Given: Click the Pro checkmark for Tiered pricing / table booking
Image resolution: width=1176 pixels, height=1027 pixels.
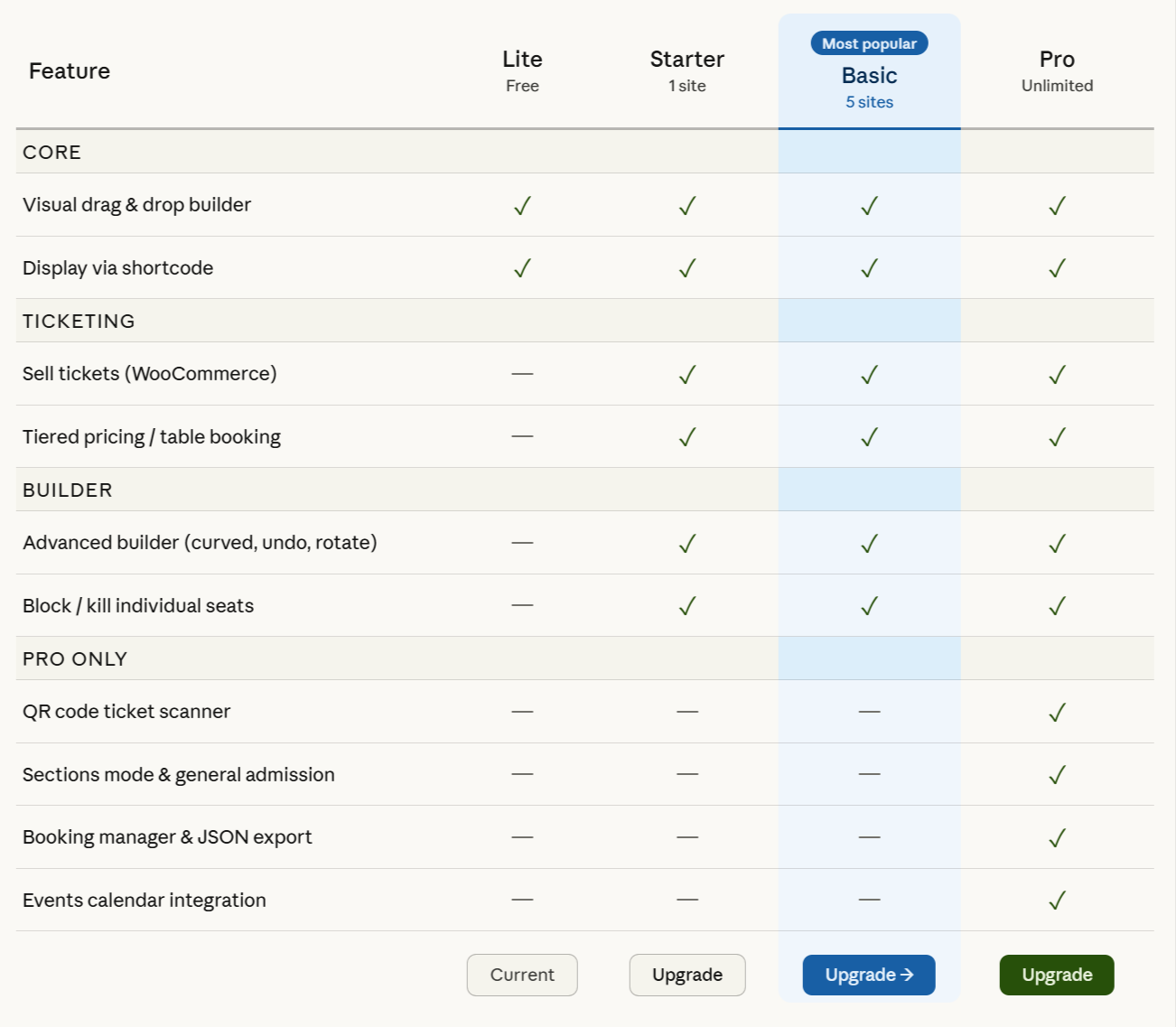Looking at the screenshot, I should tap(1057, 437).
